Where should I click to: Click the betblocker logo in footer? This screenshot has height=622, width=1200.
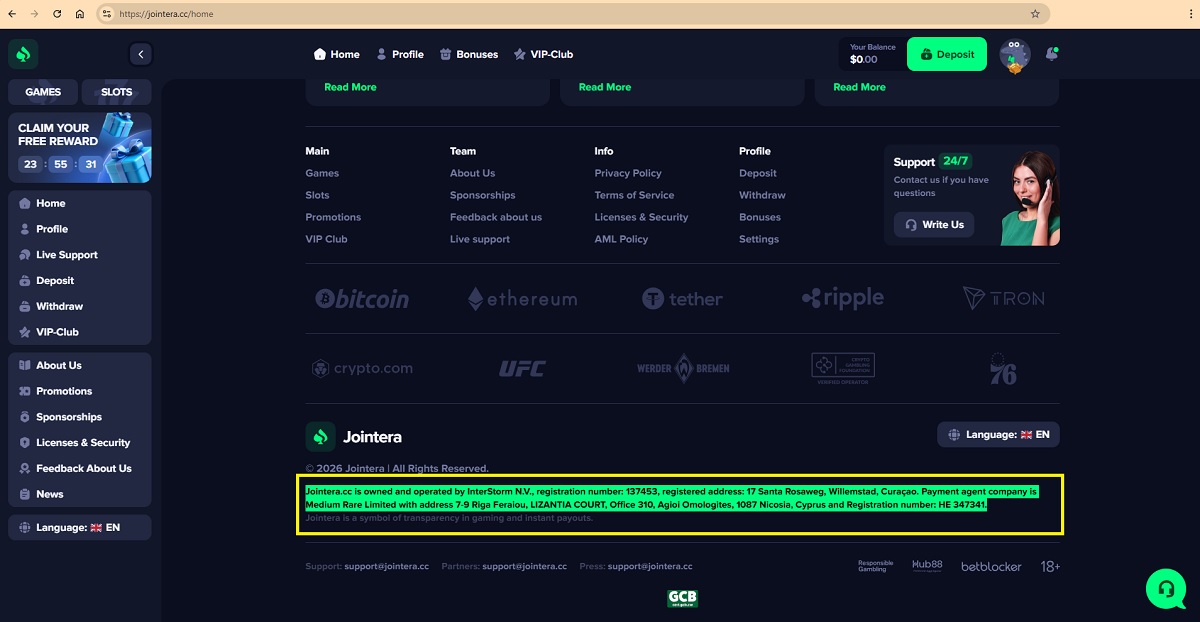(x=991, y=566)
